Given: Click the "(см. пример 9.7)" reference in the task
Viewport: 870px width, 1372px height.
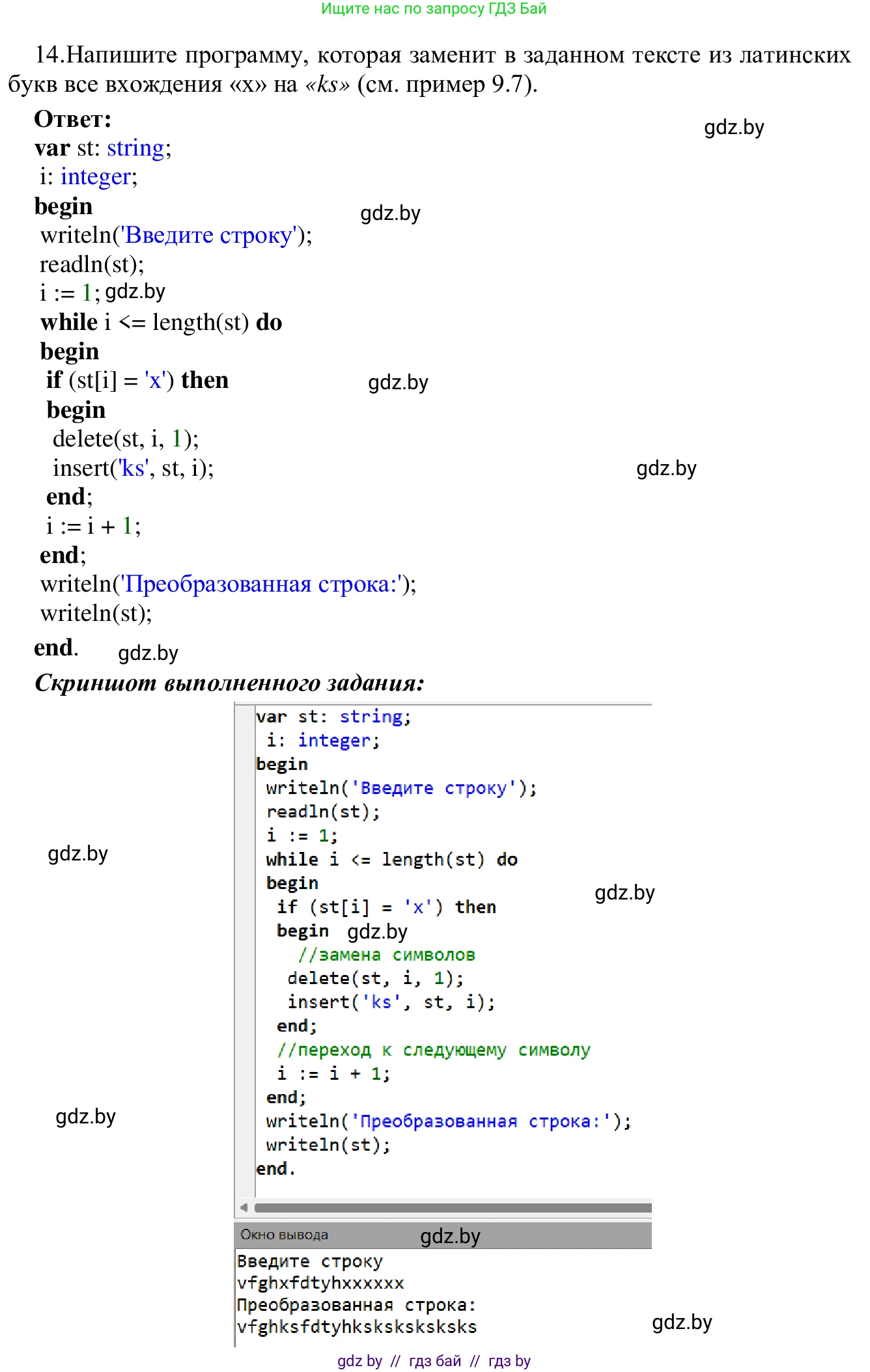Looking at the screenshot, I should (x=447, y=84).
